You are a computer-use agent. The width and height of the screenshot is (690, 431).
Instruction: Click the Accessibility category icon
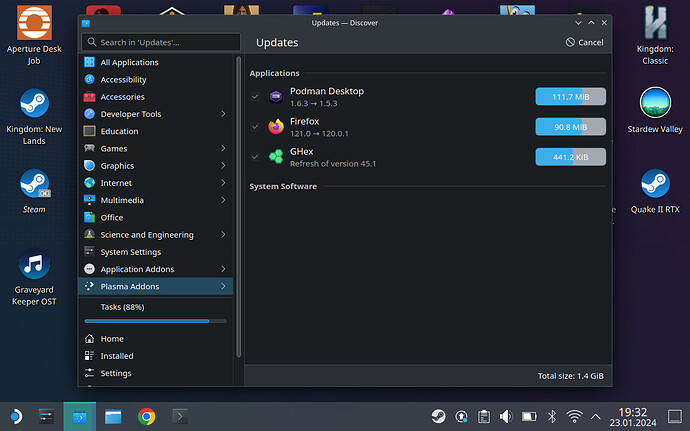tap(89, 79)
